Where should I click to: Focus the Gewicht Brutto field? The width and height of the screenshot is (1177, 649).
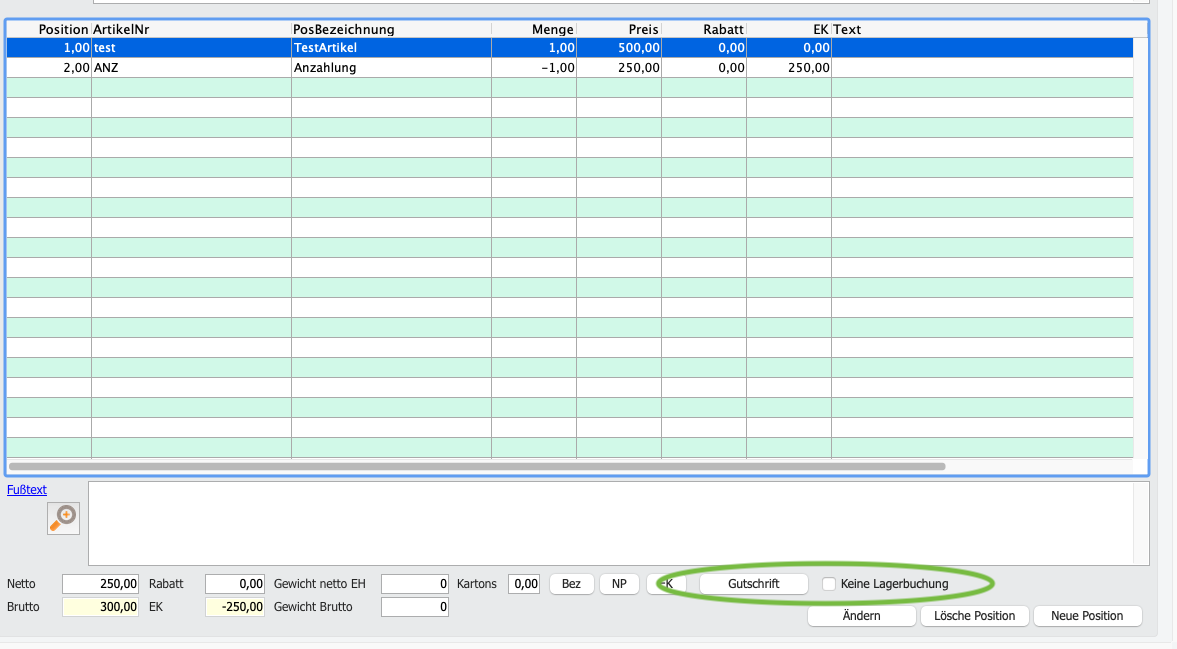pos(415,607)
